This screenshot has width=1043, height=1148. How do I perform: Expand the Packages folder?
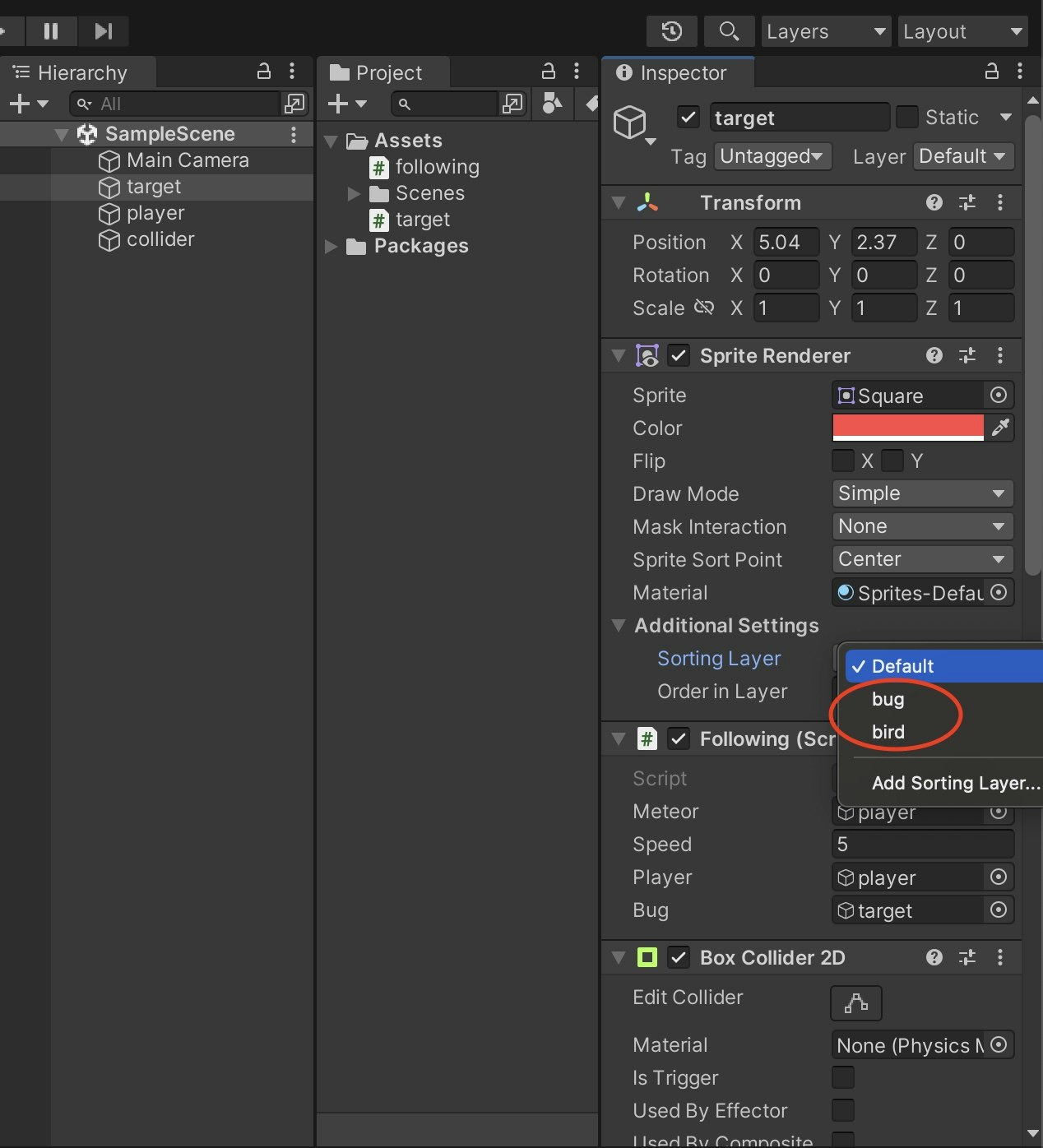[331, 246]
